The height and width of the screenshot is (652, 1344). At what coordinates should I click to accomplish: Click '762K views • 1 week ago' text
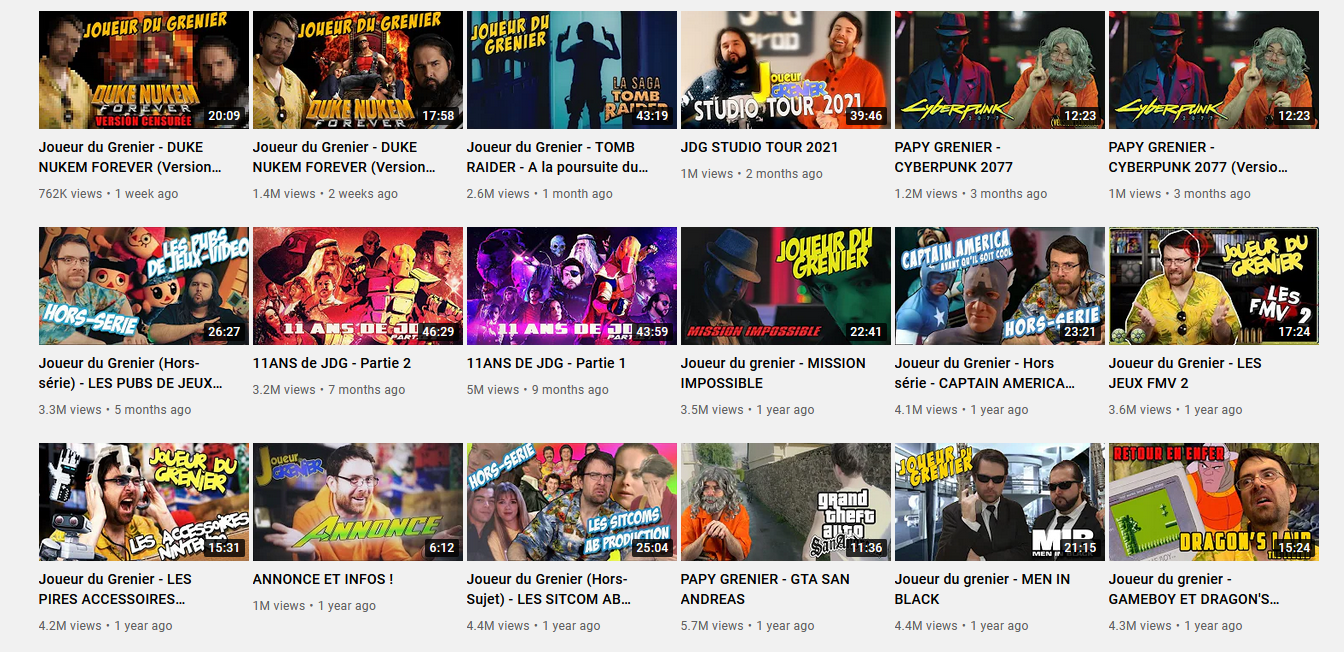tap(109, 194)
